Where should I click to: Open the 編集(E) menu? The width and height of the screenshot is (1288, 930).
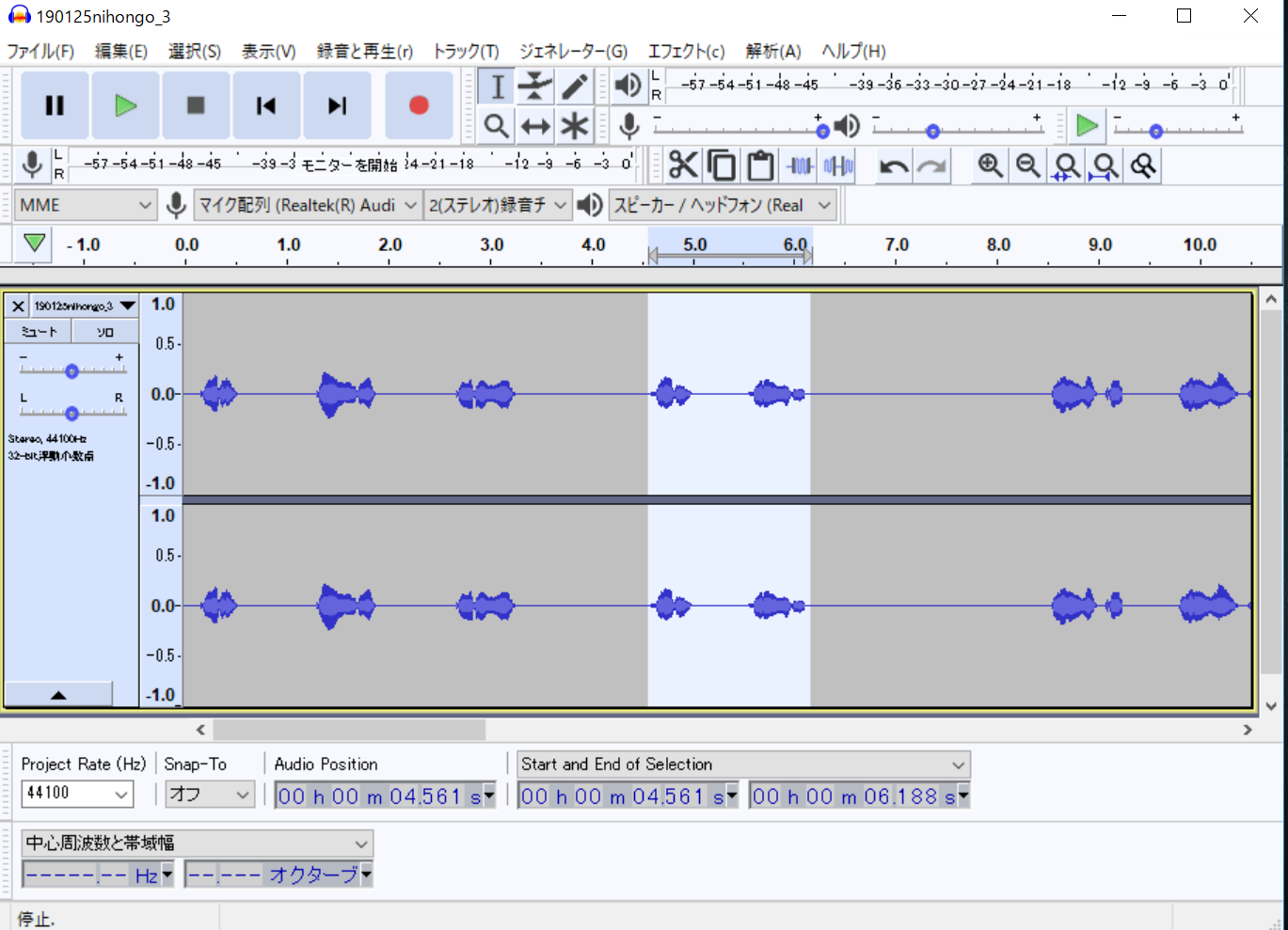[121, 51]
